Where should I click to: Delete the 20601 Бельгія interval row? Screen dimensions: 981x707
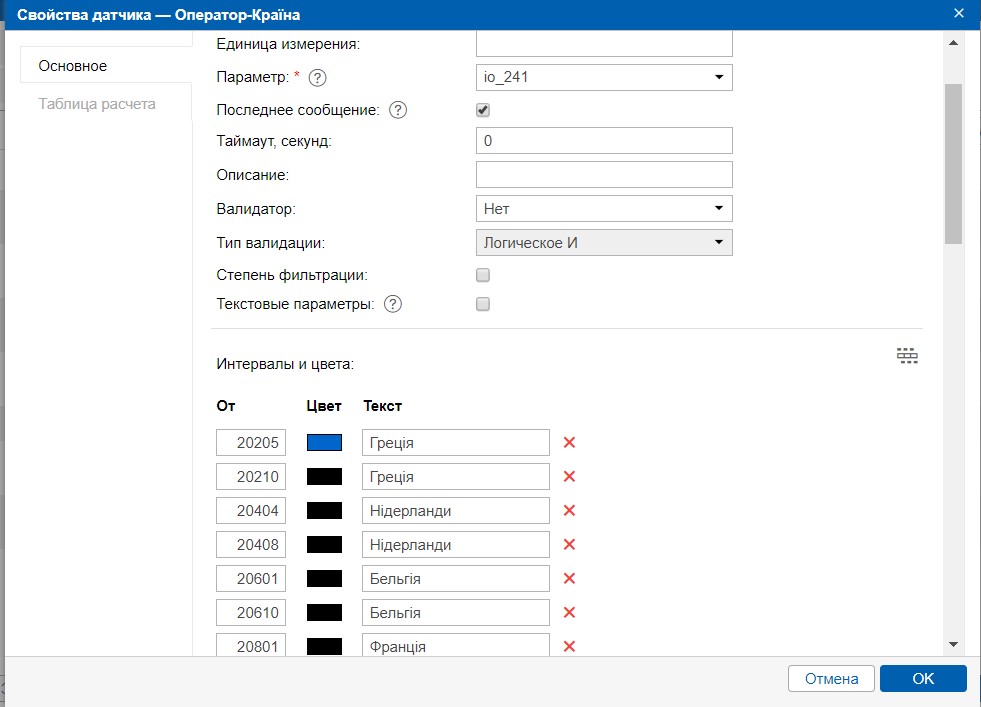click(x=570, y=579)
